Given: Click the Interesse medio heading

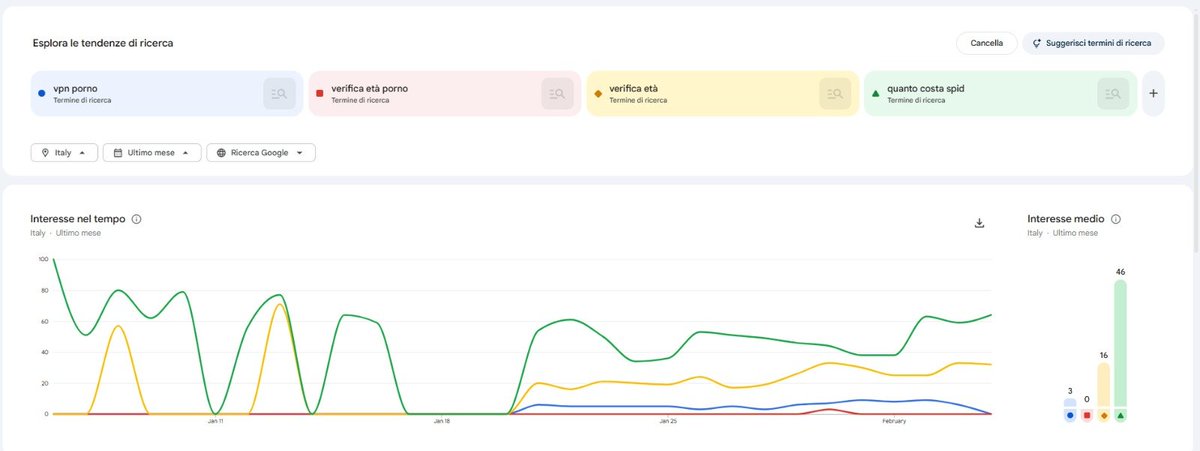Looking at the screenshot, I should (1066, 219).
